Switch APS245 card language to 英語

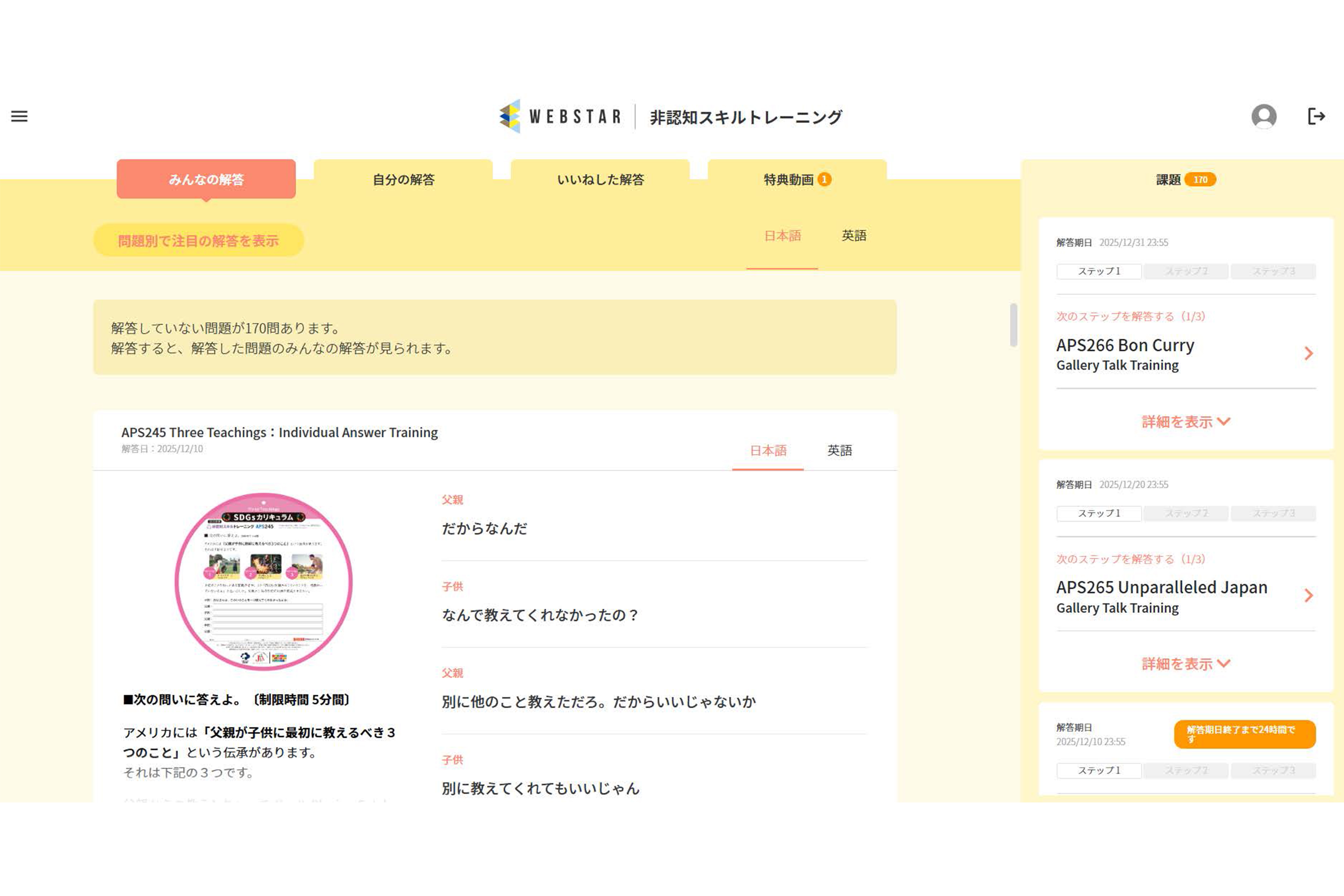click(x=840, y=450)
